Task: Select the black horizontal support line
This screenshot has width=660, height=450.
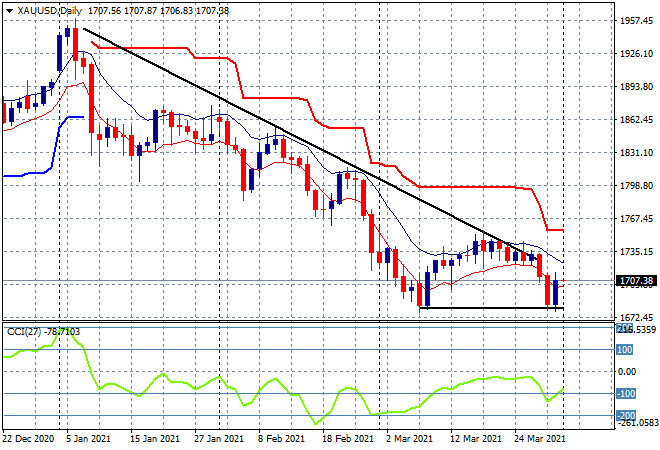Action: coord(492,308)
